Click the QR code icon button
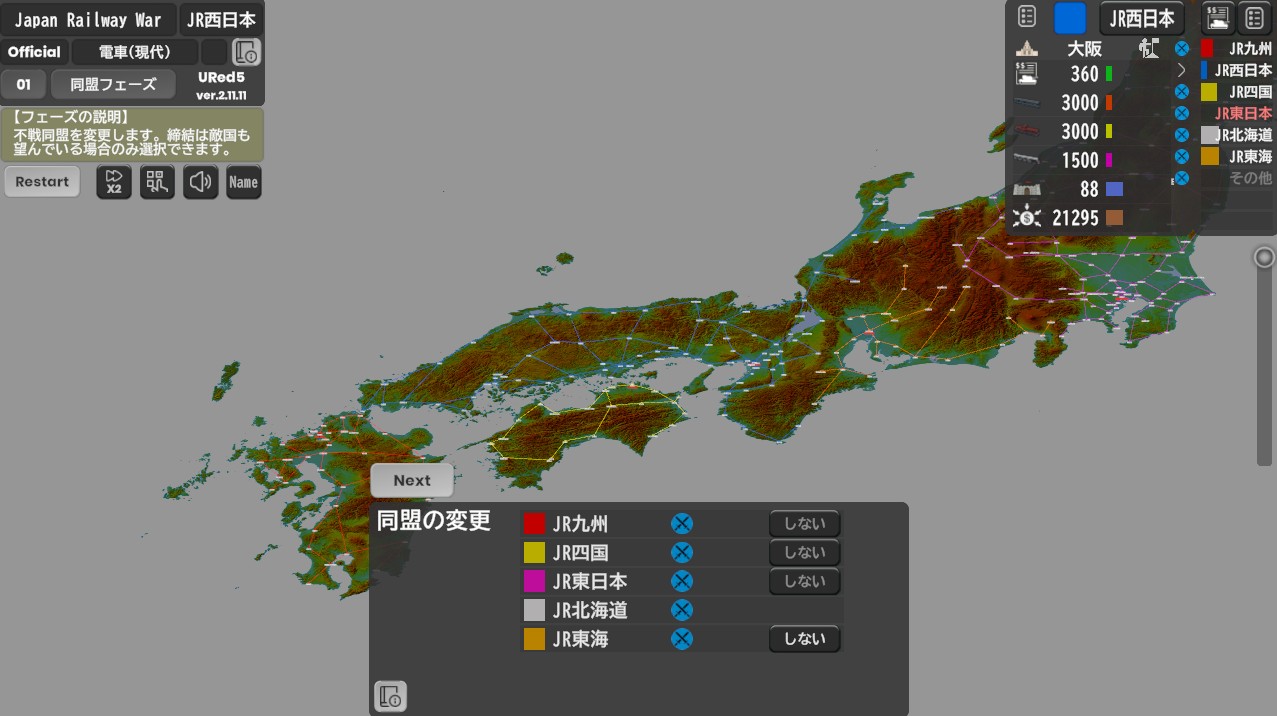 click(157, 182)
